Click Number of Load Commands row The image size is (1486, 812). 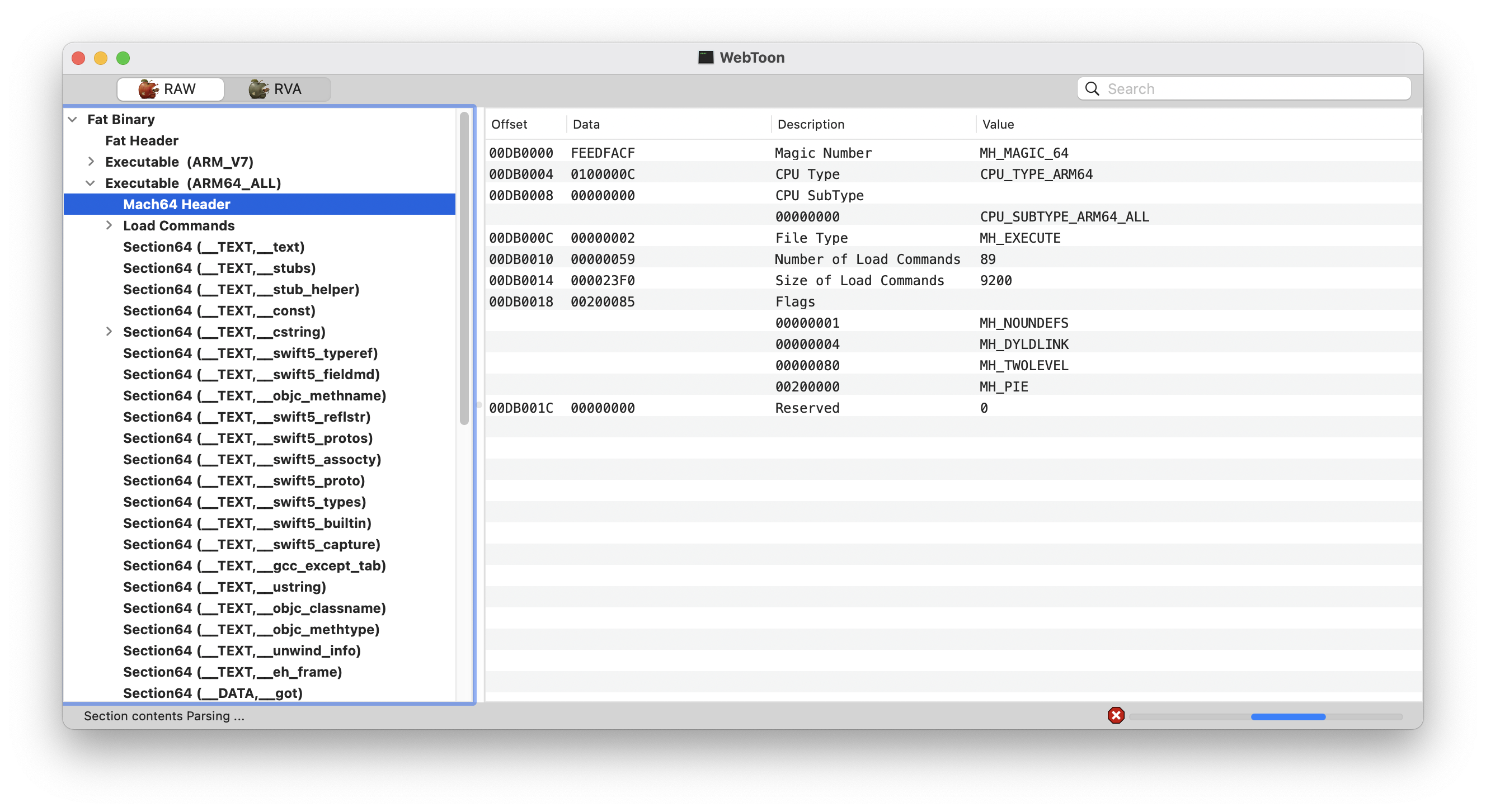pos(953,259)
